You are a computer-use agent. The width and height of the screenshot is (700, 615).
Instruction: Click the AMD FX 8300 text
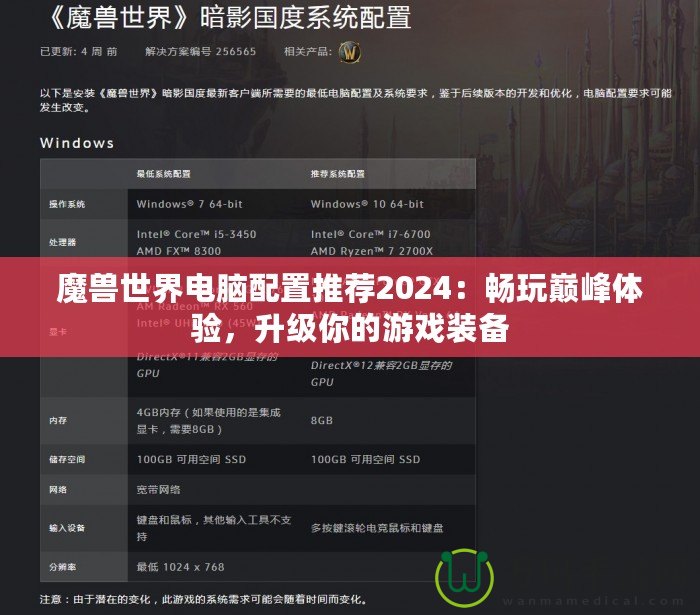[179, 251]
